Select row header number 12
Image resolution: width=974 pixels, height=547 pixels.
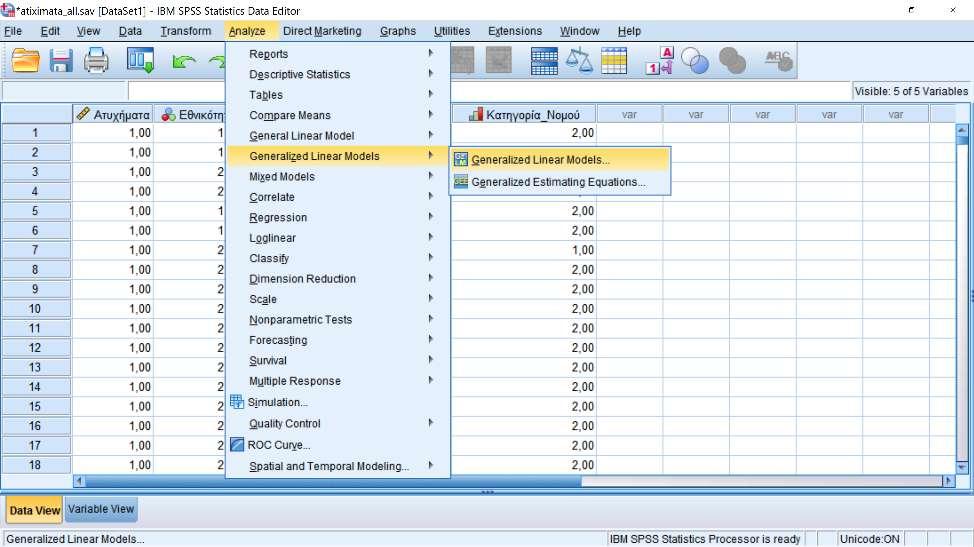(x=35, y=348)
